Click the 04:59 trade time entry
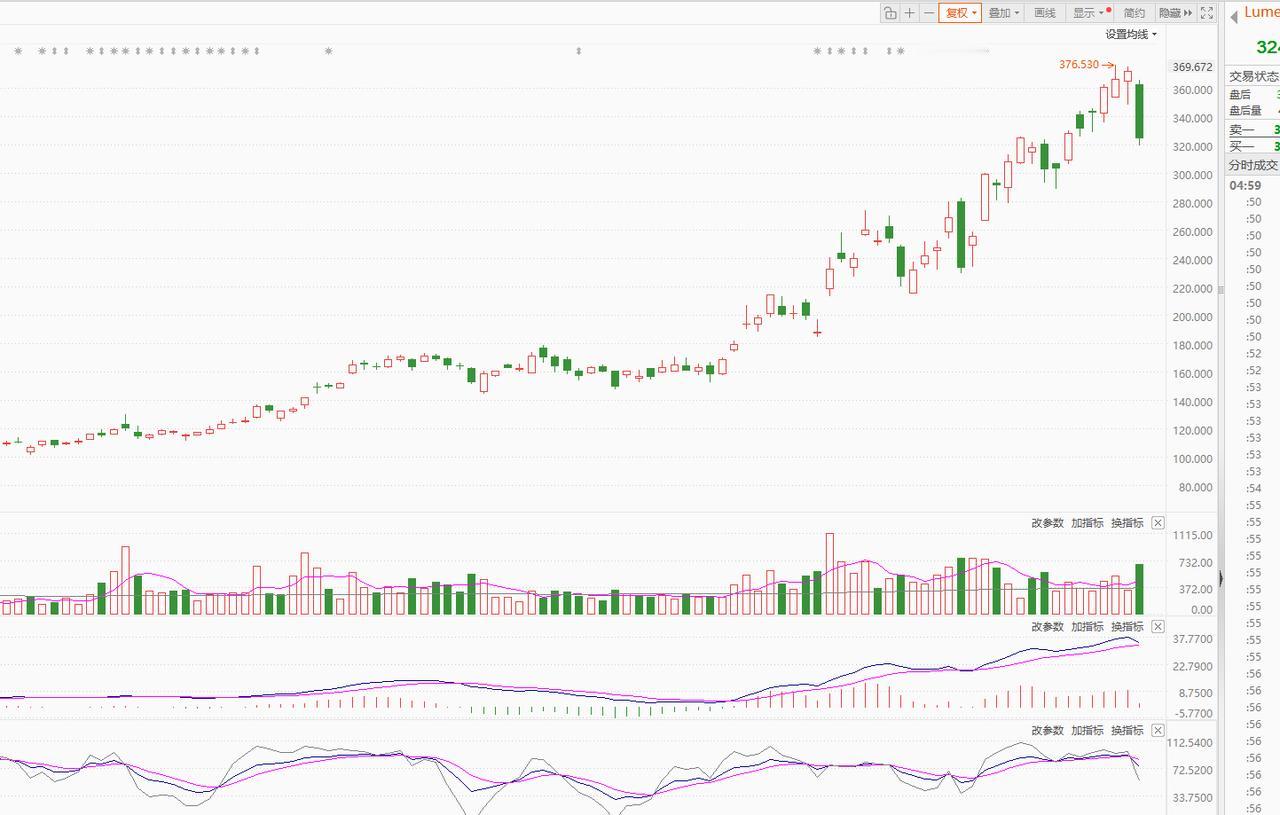The image size is (1280, 815). (x=1245, y=185)
